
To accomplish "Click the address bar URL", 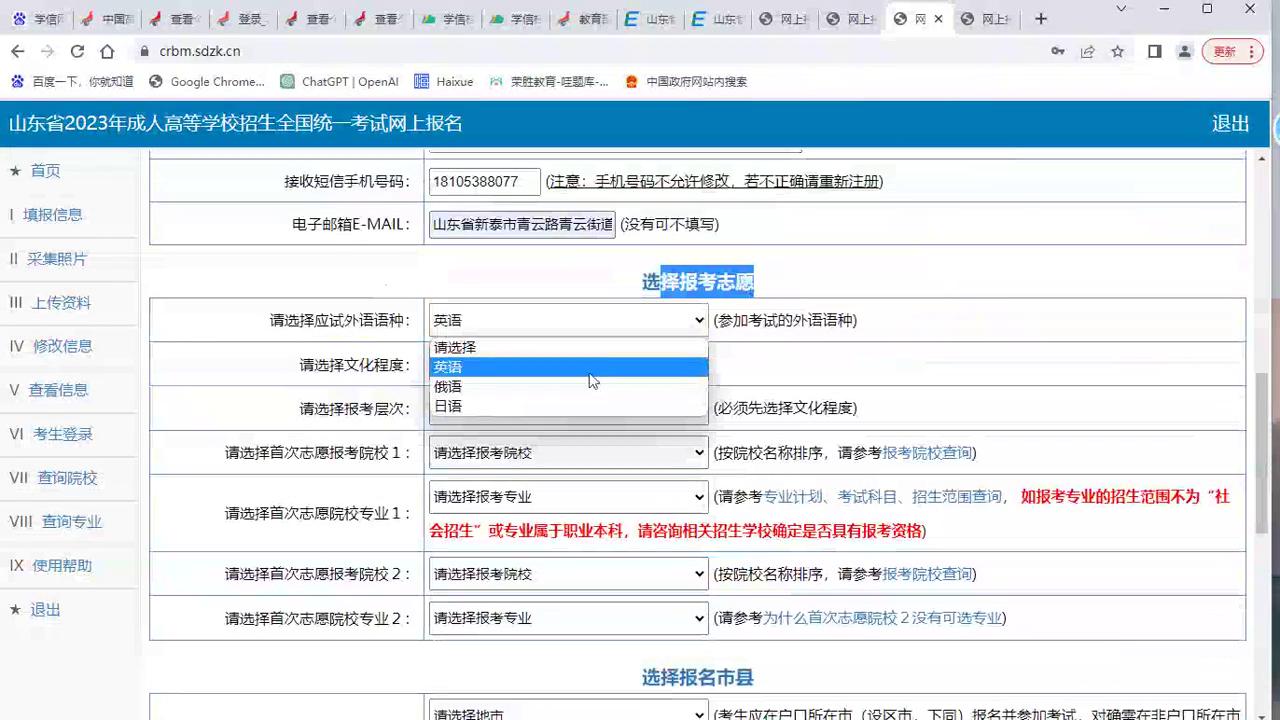I will tap(200, 51).
